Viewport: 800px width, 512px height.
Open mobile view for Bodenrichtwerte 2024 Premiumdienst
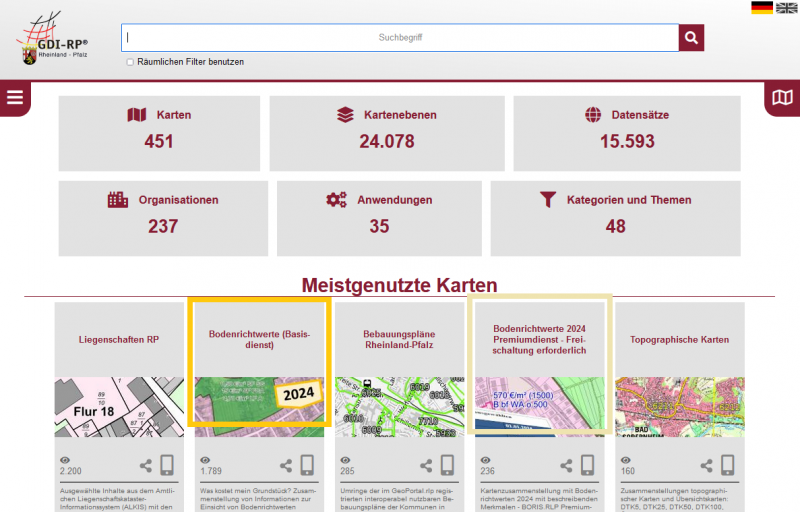588,465
